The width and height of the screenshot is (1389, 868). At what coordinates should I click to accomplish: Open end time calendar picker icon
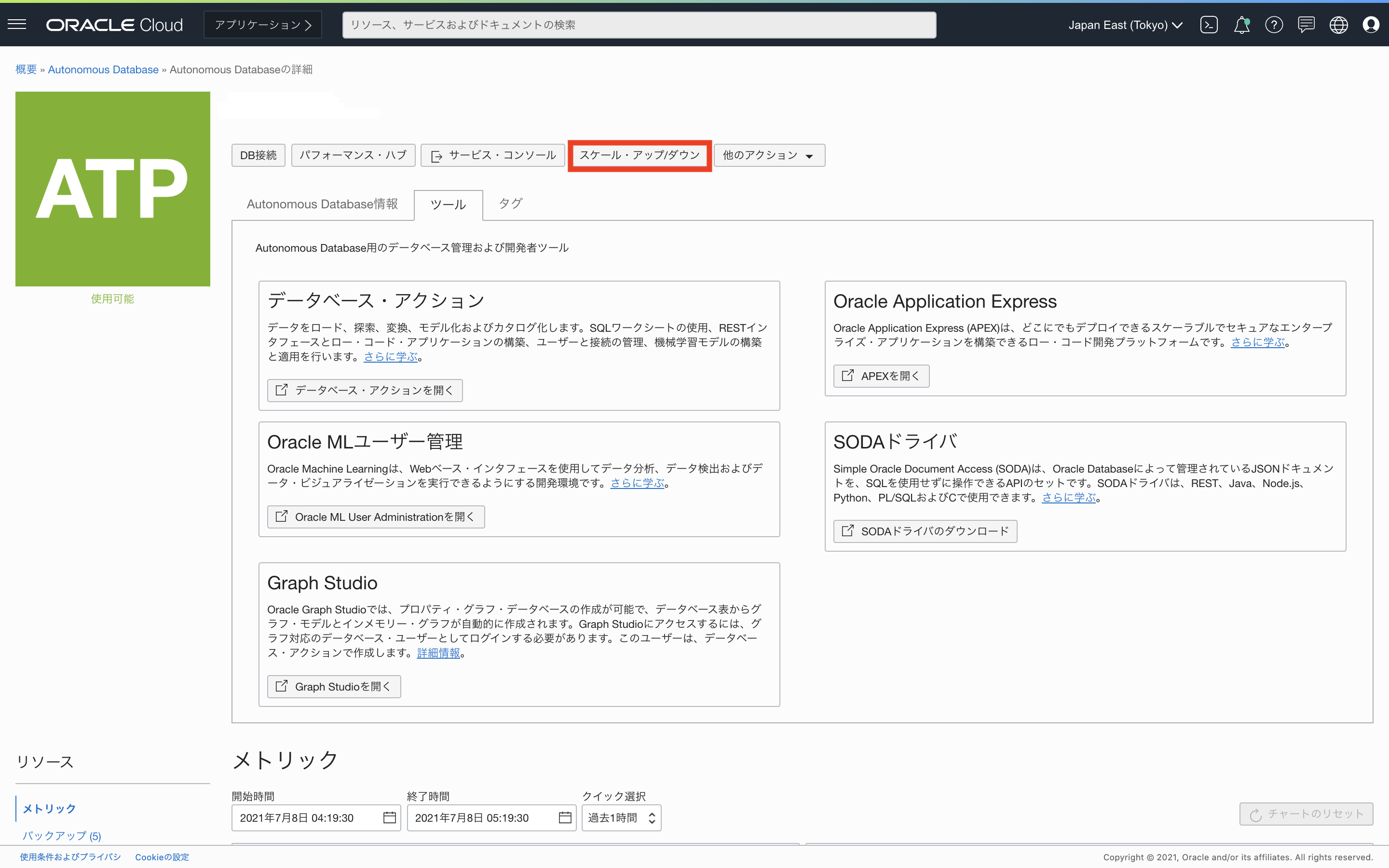coord(565,817)
